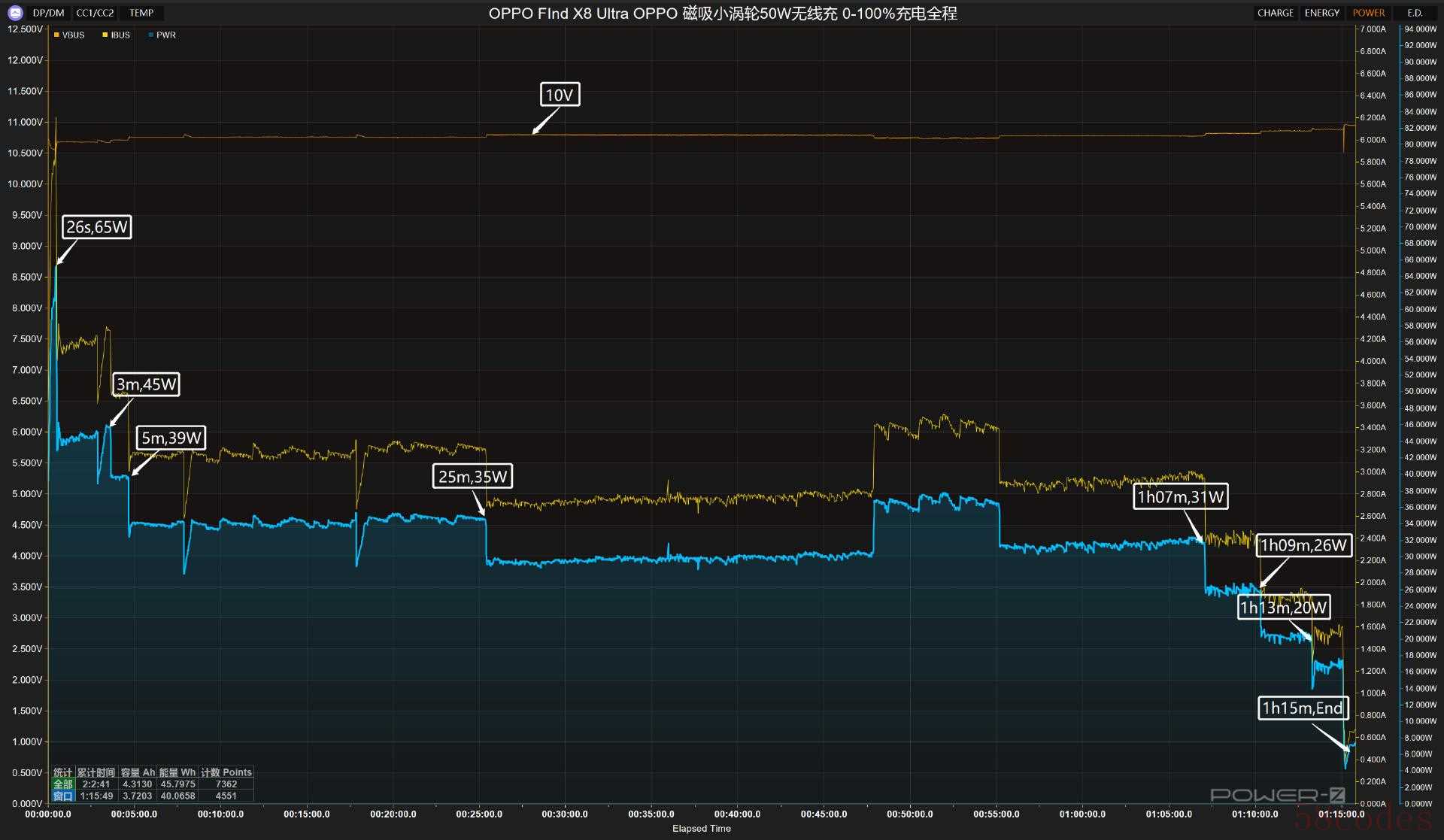Toggle the TEMP trace button
The height and width of the screenshot is (840, 1444).
pos(141,13)
